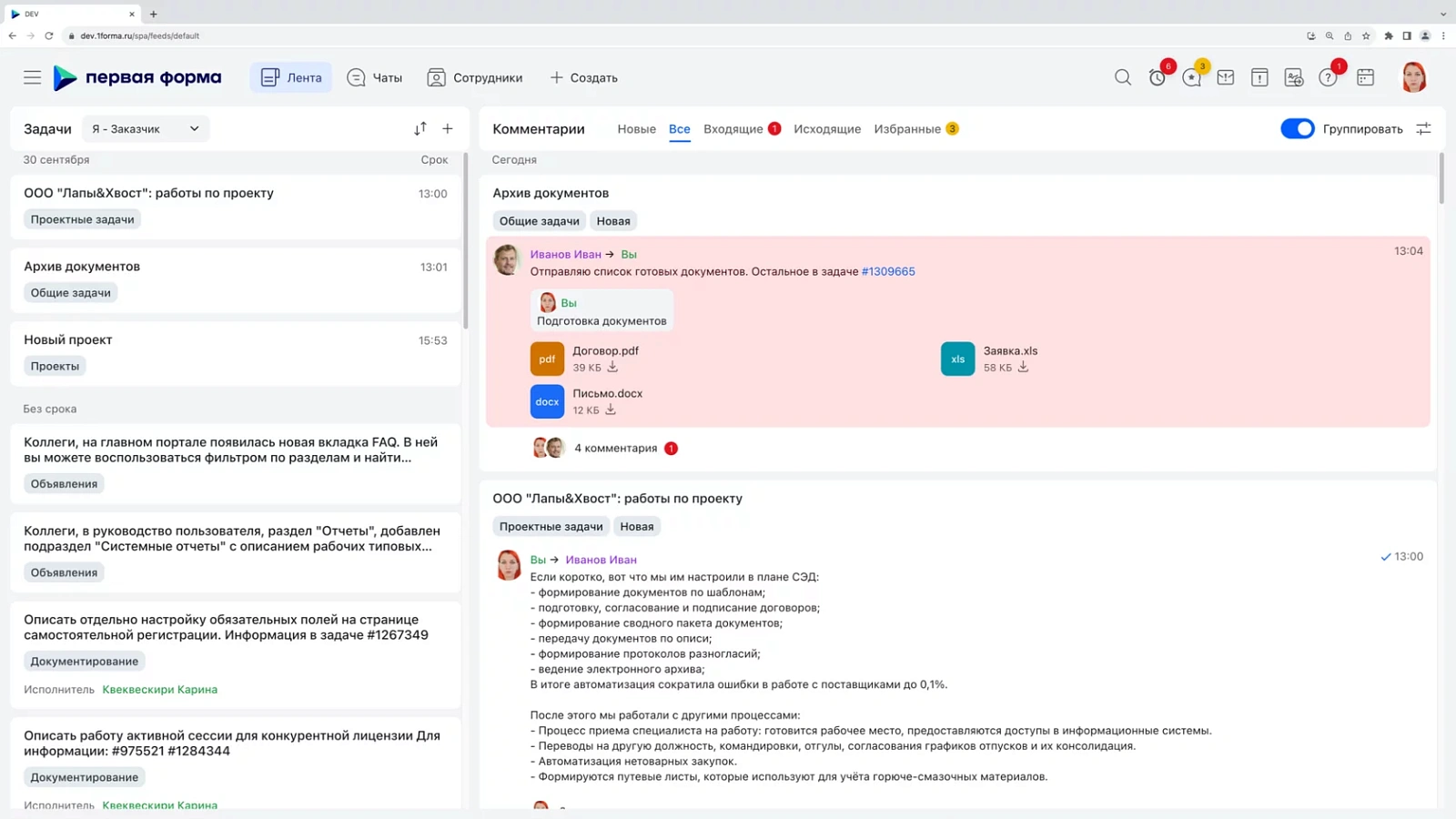Select the Исходящие comments tab
Screen dimensions: 1456x819
point(826,128)
